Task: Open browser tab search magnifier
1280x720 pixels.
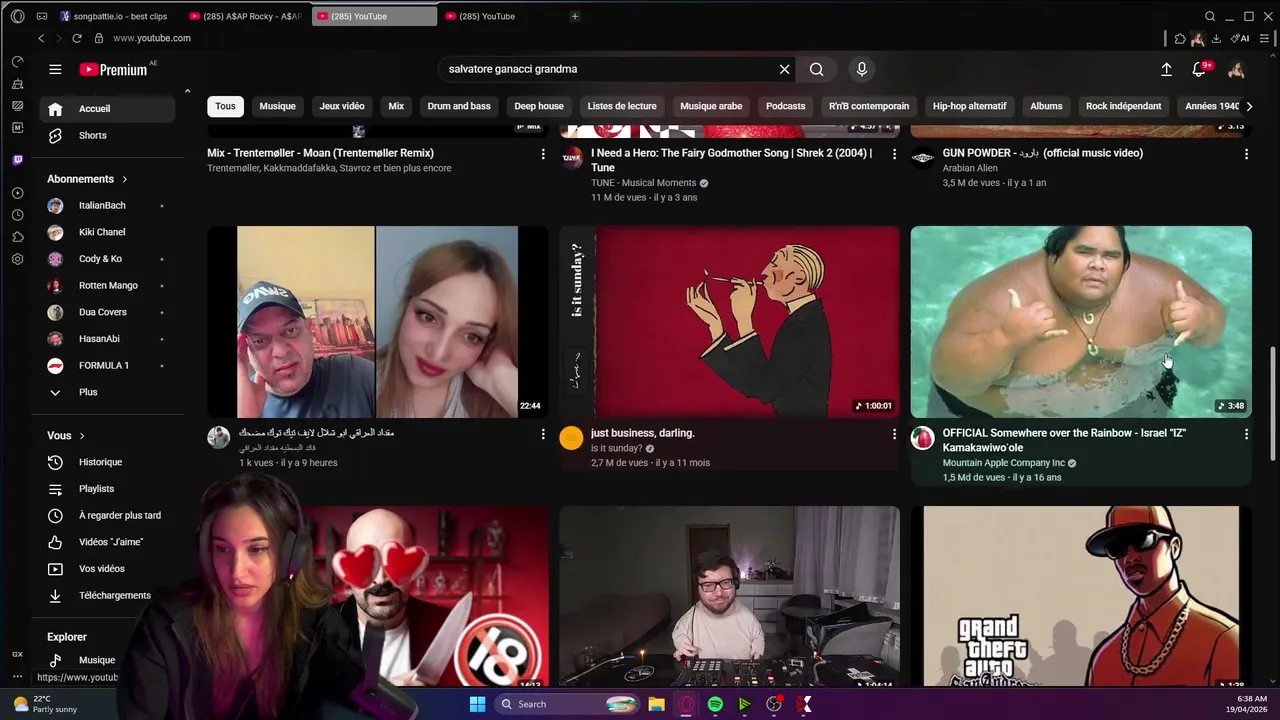Action: coord(1210,16)
